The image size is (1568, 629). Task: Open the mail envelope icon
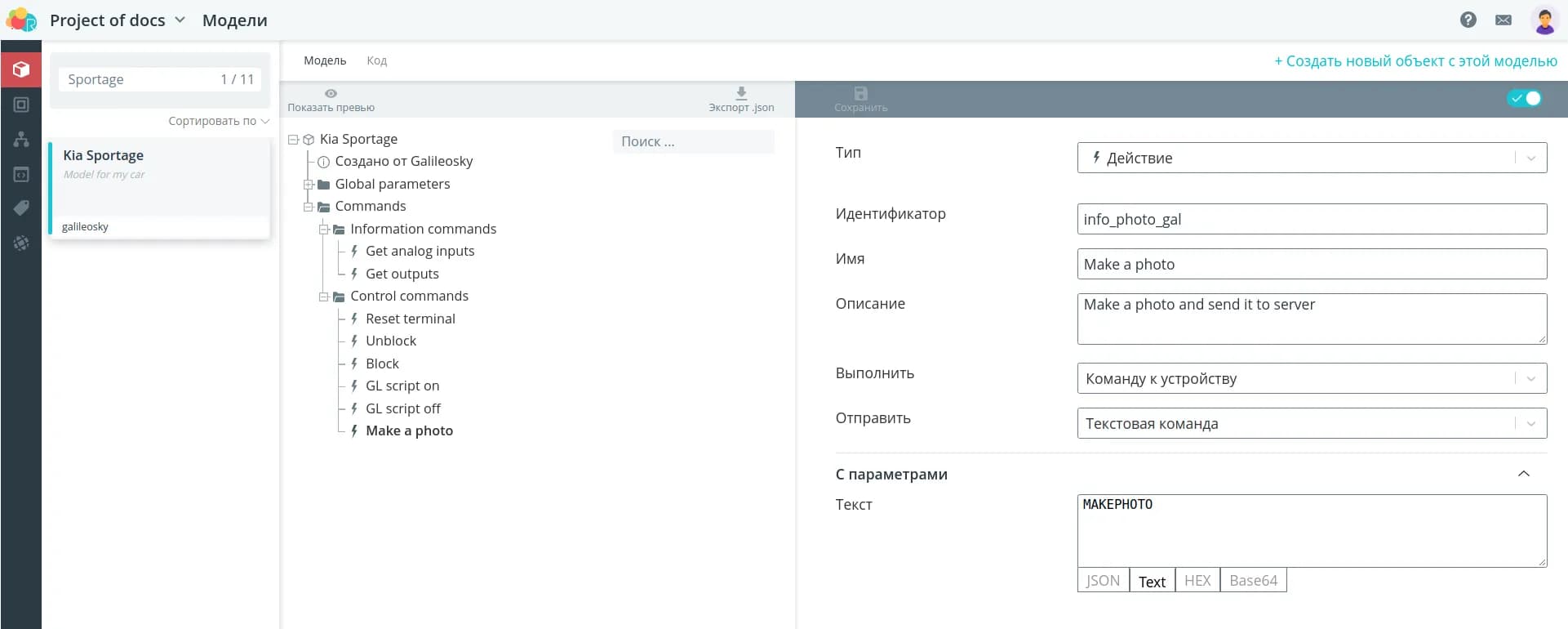1503,20
